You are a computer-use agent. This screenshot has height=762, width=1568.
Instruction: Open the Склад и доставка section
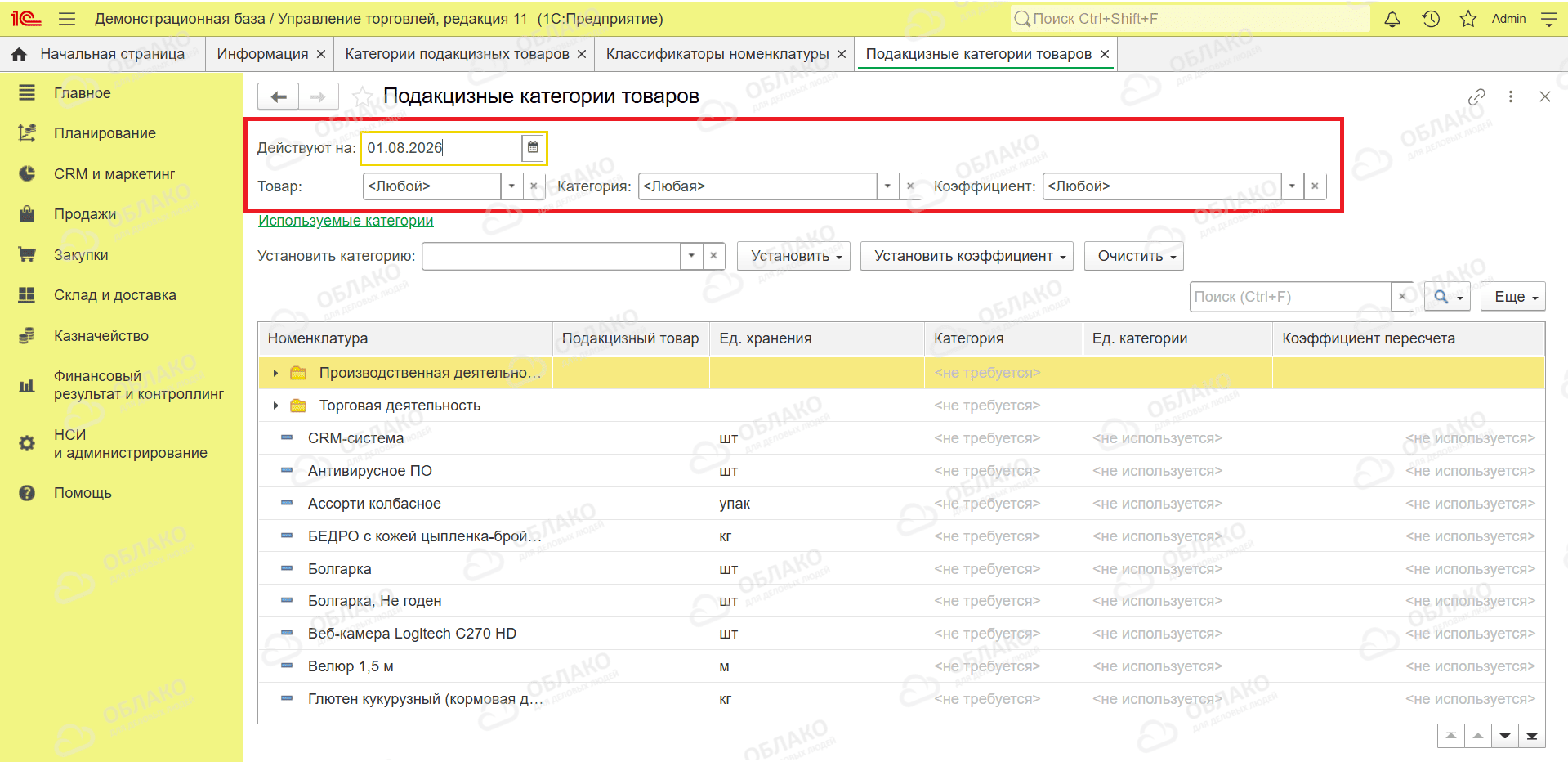tap(115, 295)
